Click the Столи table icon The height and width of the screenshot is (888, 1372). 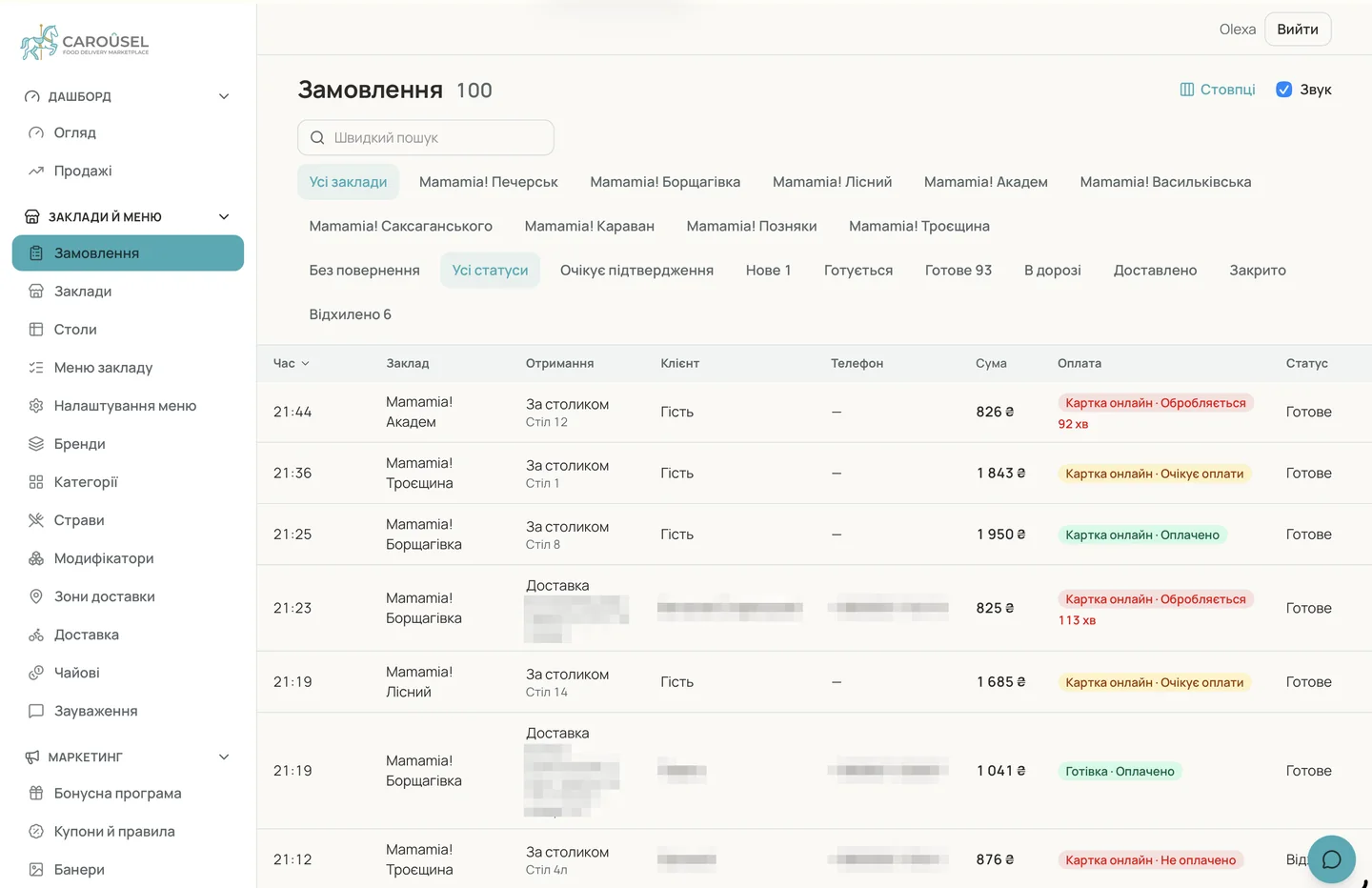point(36,330)
